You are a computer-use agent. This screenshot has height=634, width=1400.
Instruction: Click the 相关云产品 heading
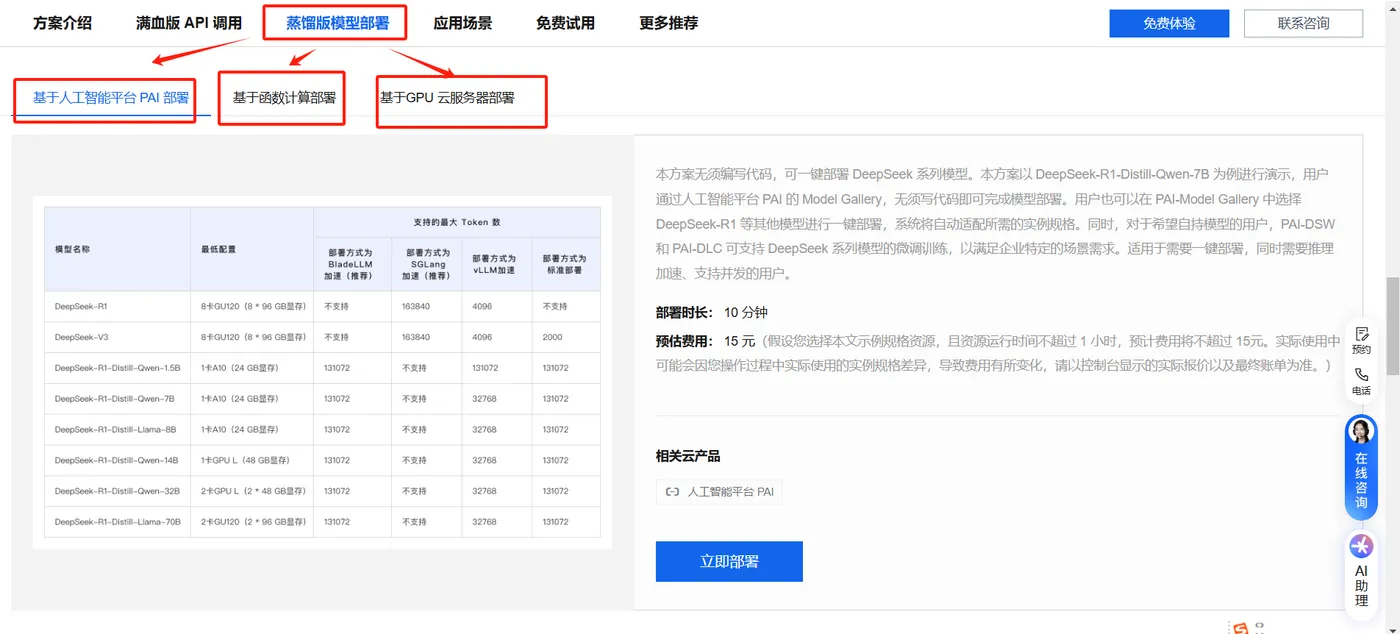click(688, 456)
